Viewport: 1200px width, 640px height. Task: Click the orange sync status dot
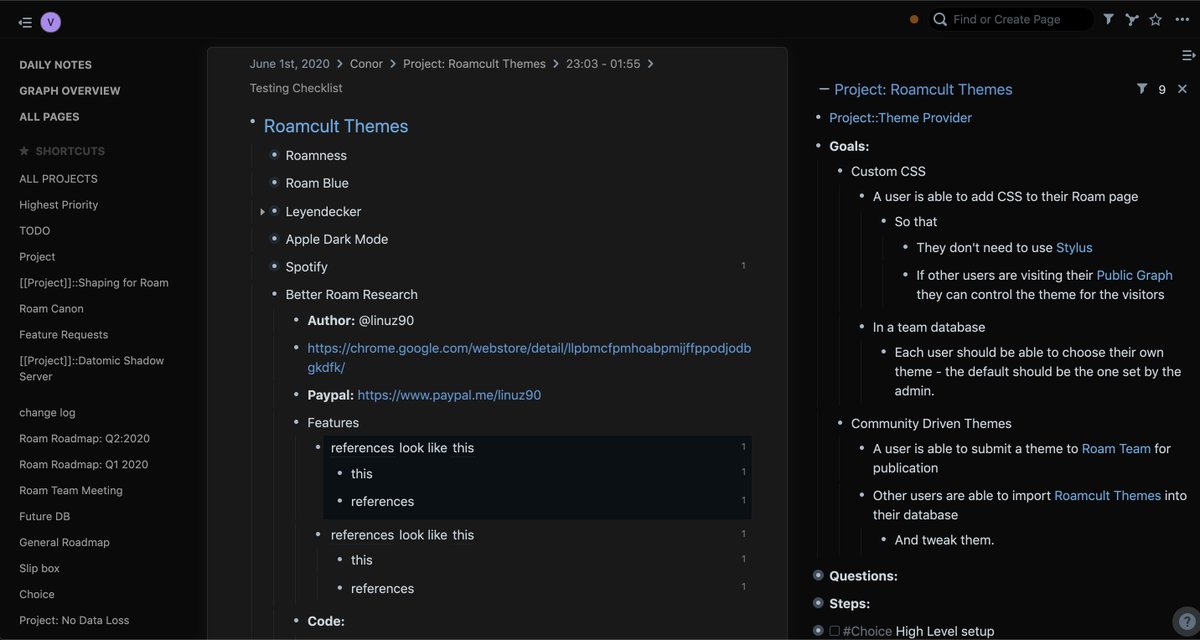914,19
